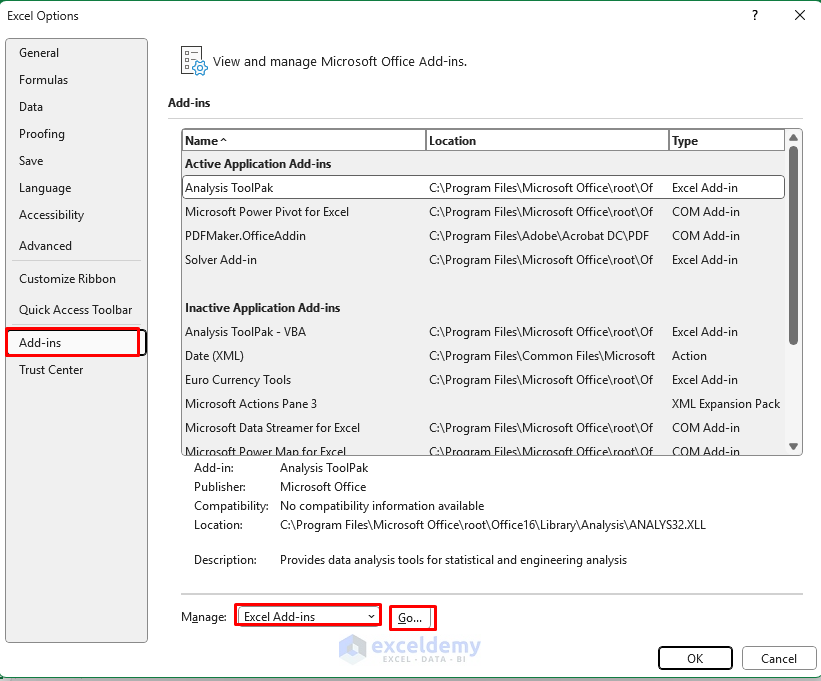Click the add-ins list scrollbar thumb

point(793,245)
